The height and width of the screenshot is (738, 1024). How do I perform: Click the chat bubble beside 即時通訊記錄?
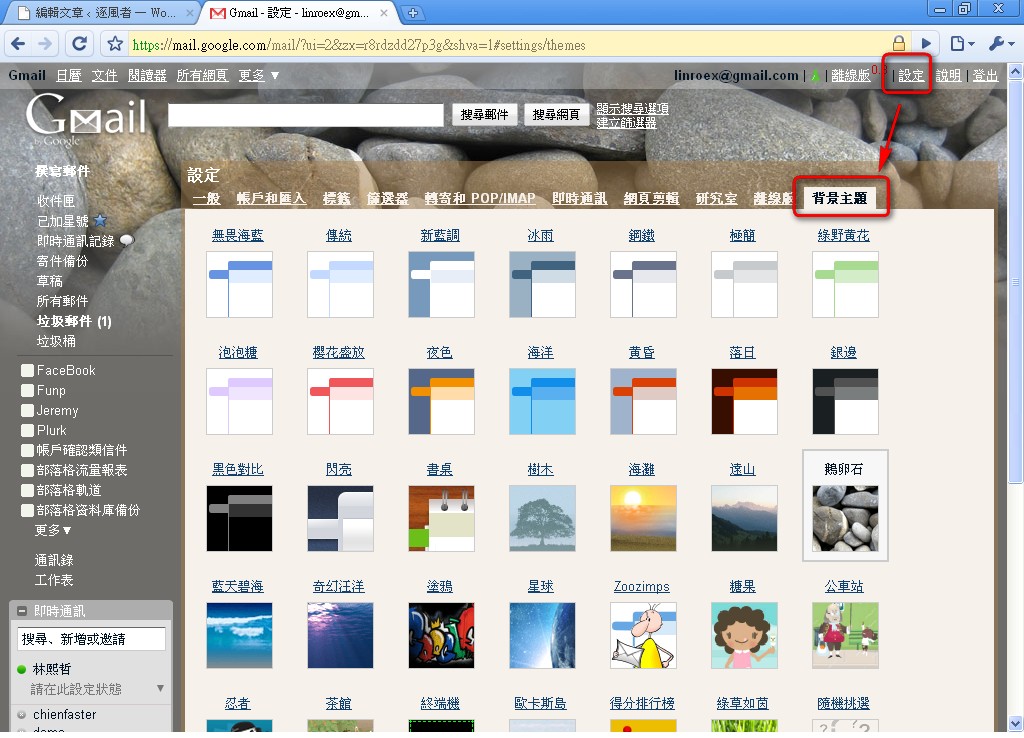click(127, 240)
